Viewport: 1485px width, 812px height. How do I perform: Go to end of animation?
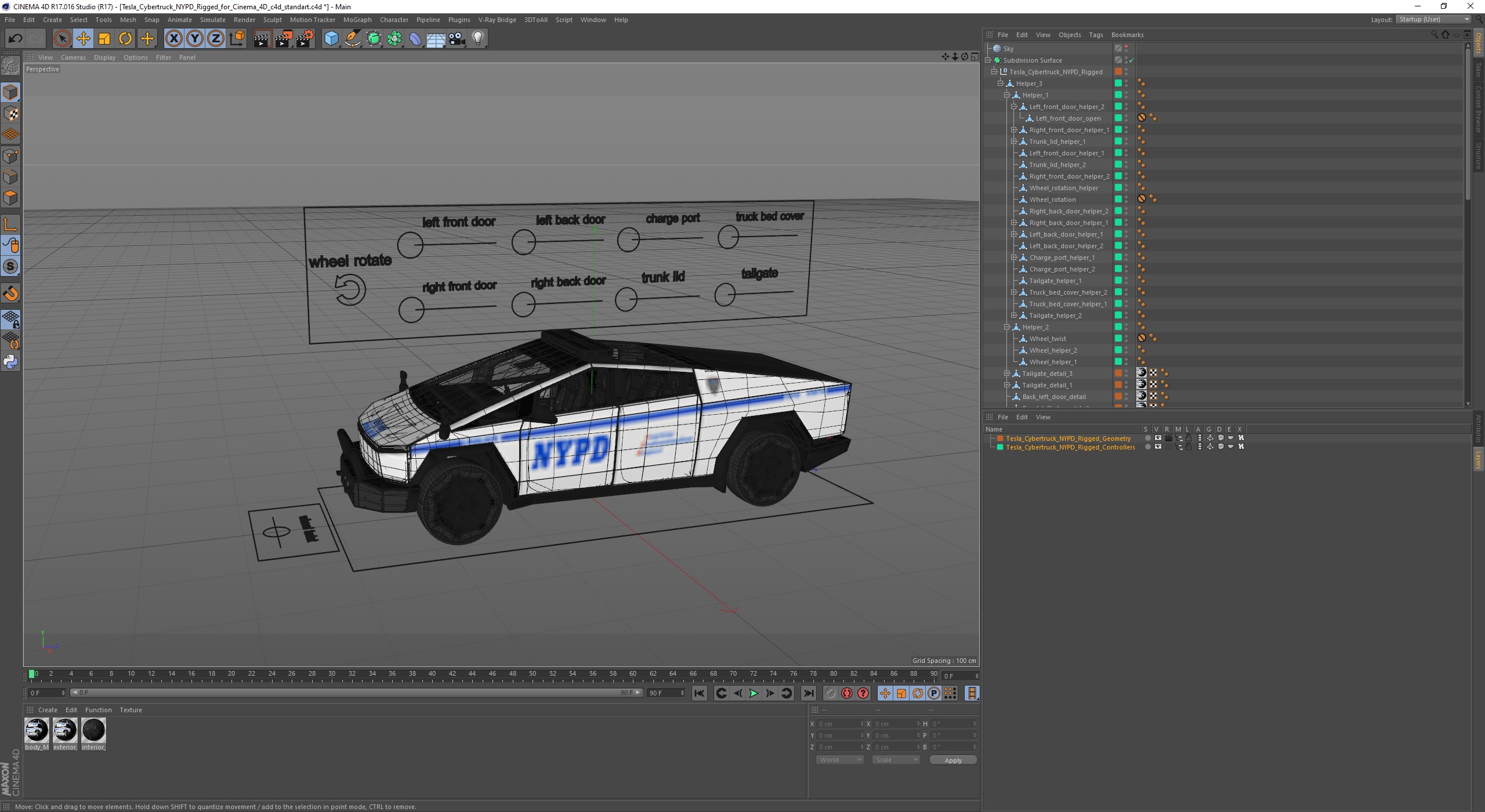coord(808,693)
